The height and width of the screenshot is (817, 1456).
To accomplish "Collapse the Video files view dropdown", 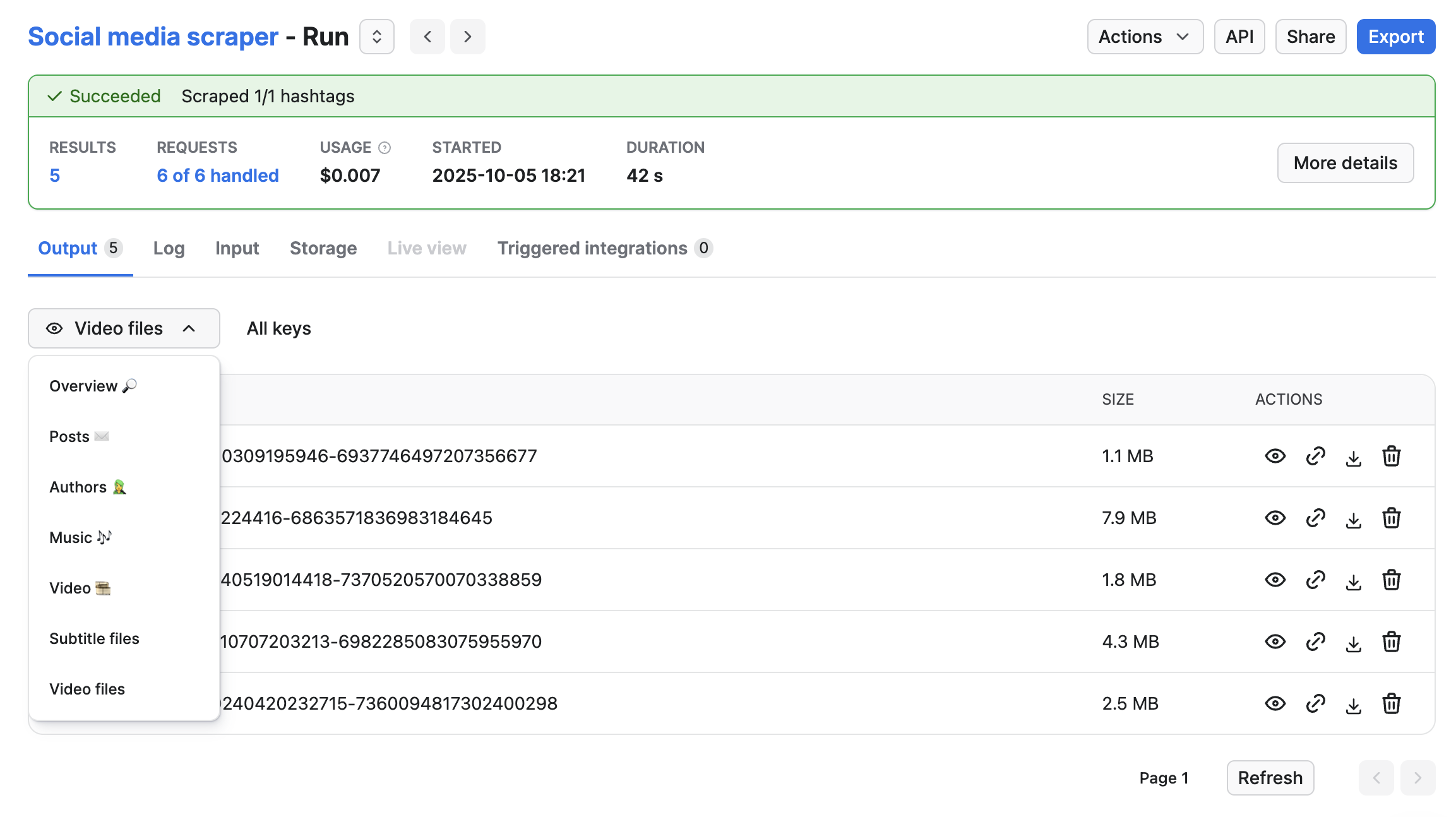I will click(x=124, y=328).
